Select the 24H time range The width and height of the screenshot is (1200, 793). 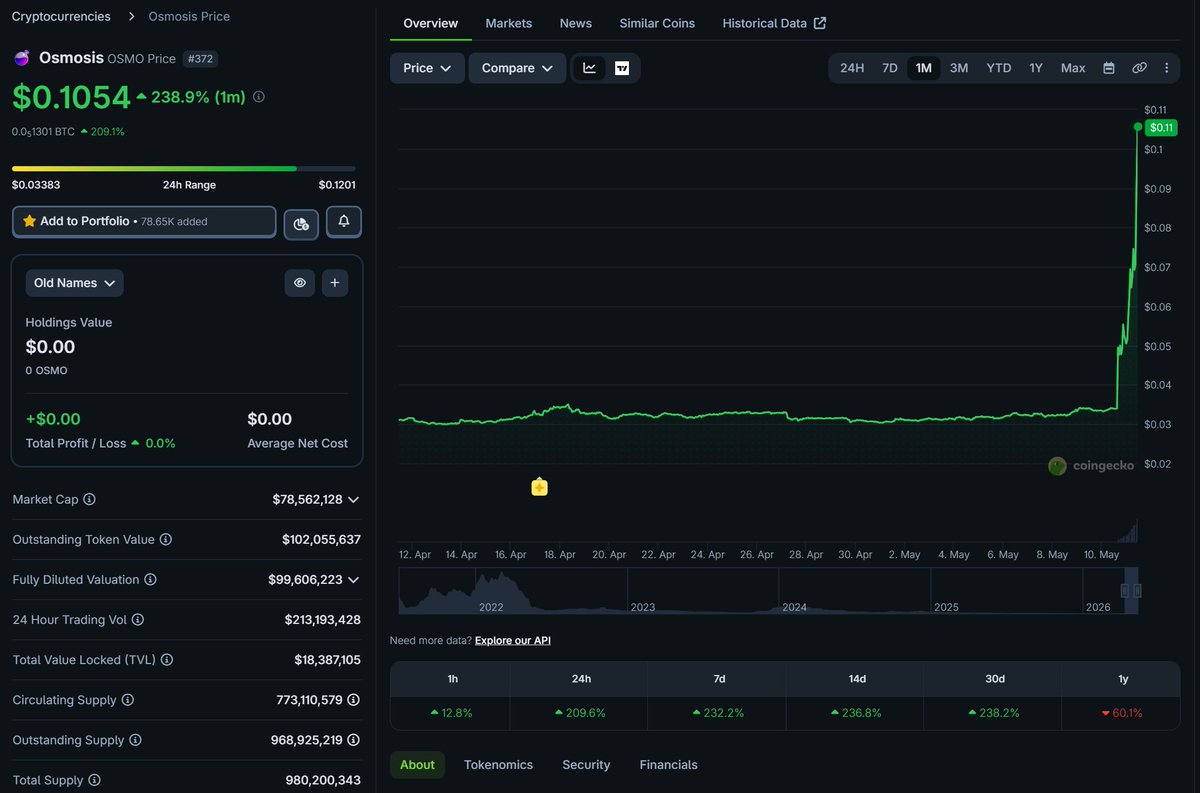click(x=852, y=68)
